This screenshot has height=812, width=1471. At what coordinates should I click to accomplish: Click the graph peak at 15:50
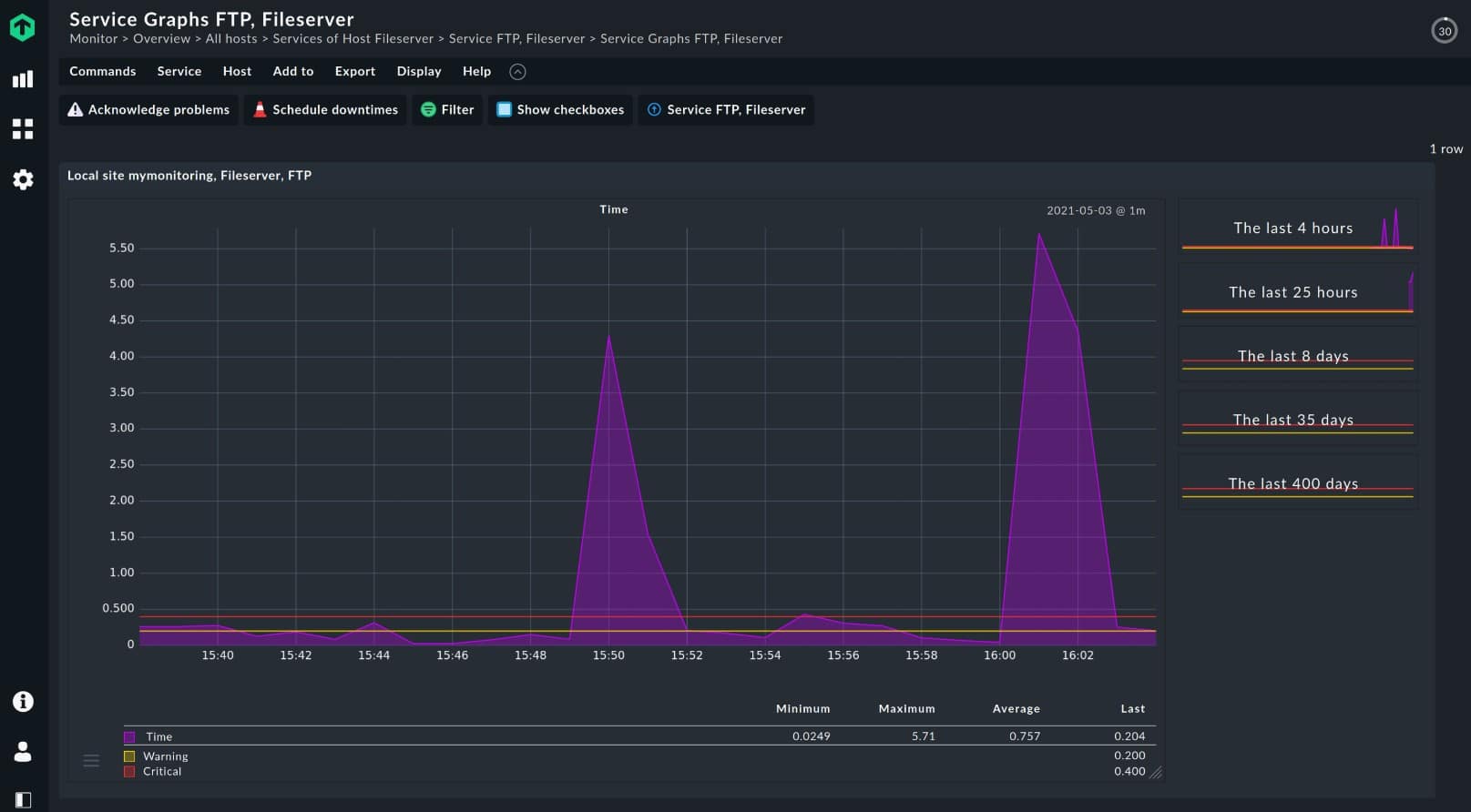(608, 336)
